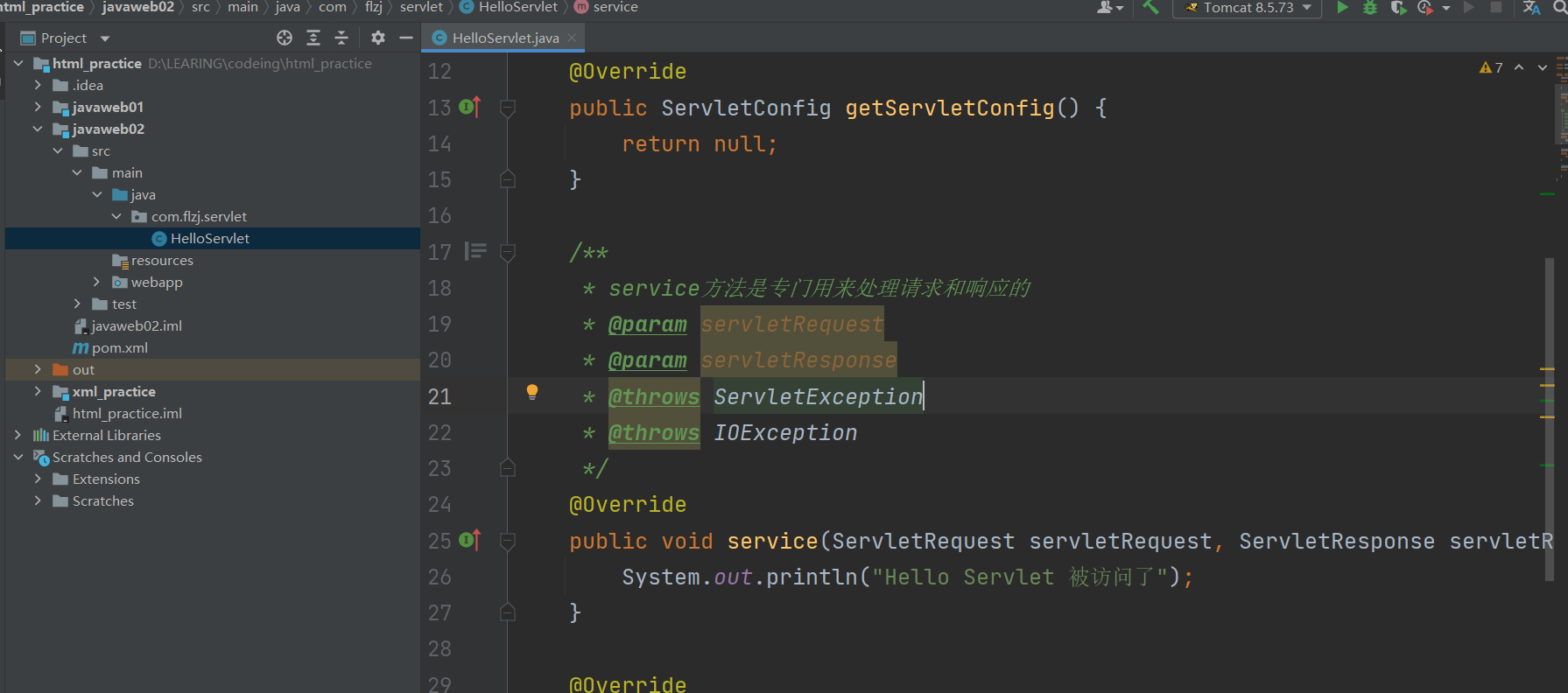This screenshot has width=1568, height=693.
Task: Expand External Libraries
Action: click(x=18, y=435)
